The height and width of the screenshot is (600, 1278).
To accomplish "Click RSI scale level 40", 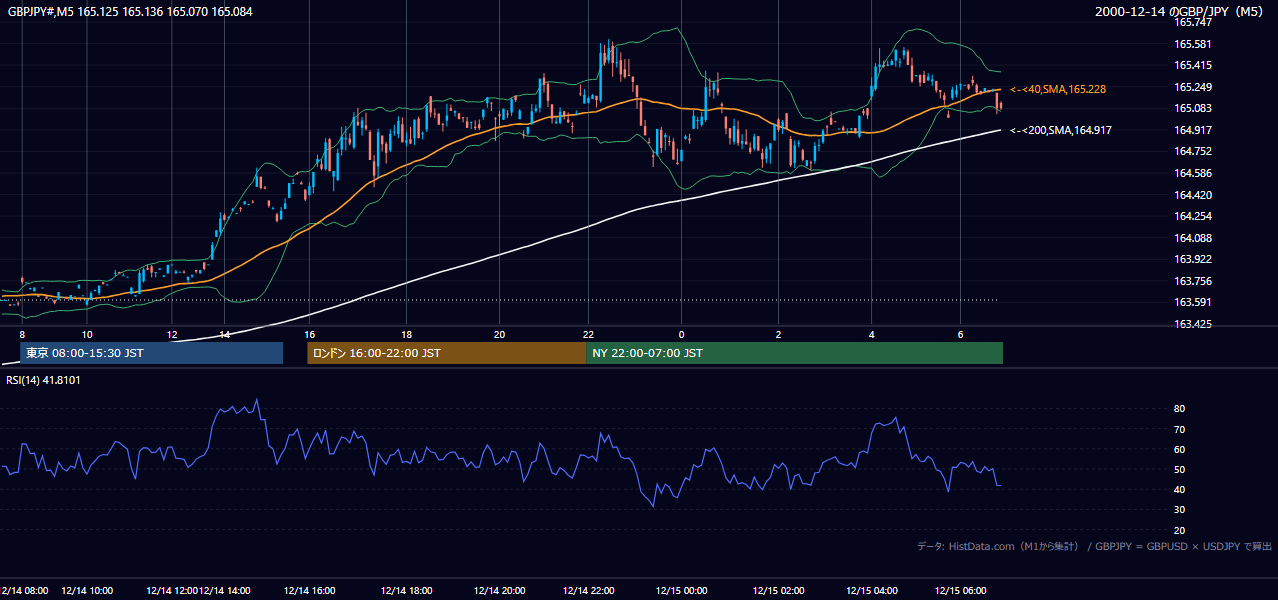I will tap(1179, 489).
